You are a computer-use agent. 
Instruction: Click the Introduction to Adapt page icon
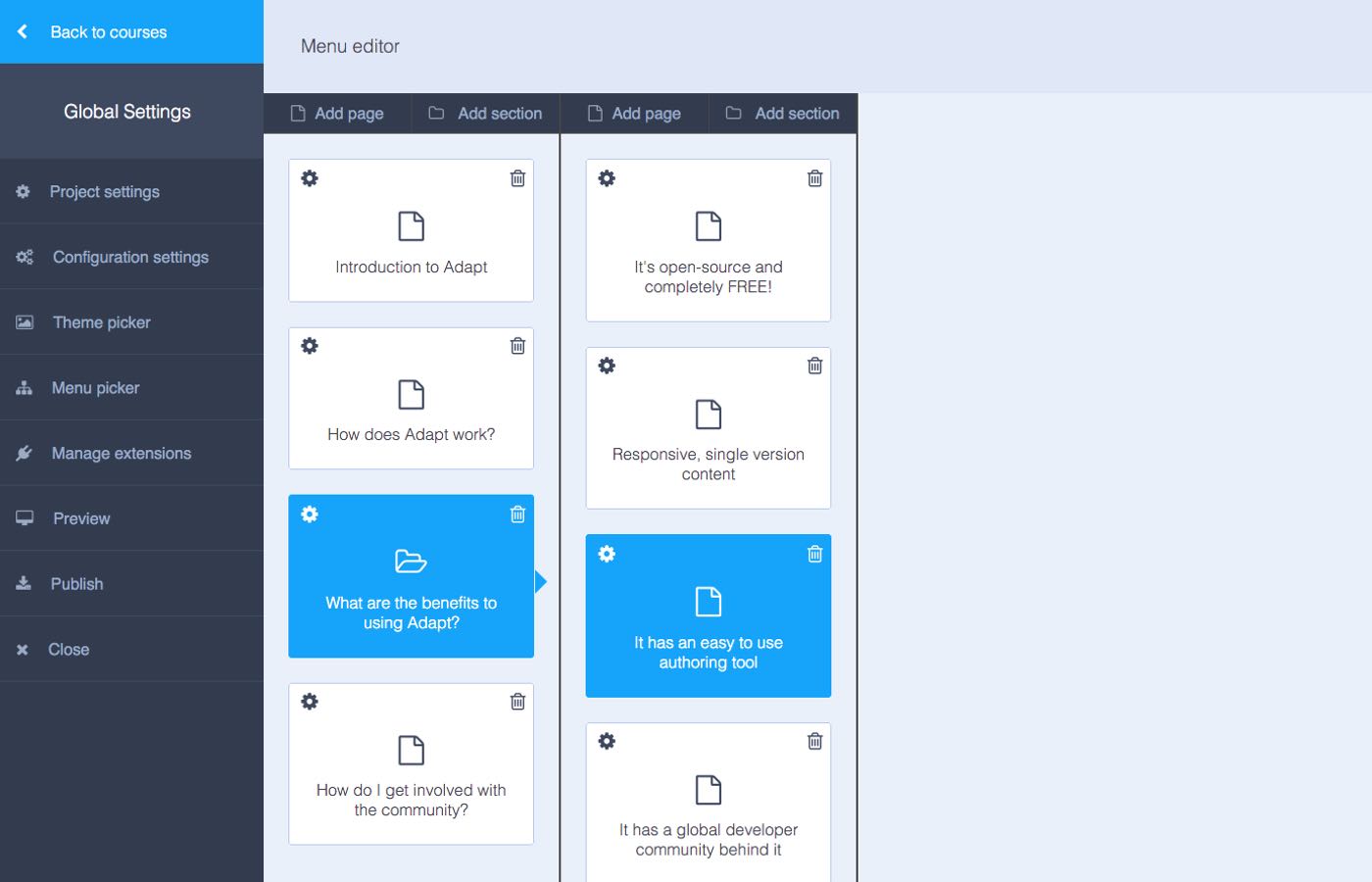(412, 226)
